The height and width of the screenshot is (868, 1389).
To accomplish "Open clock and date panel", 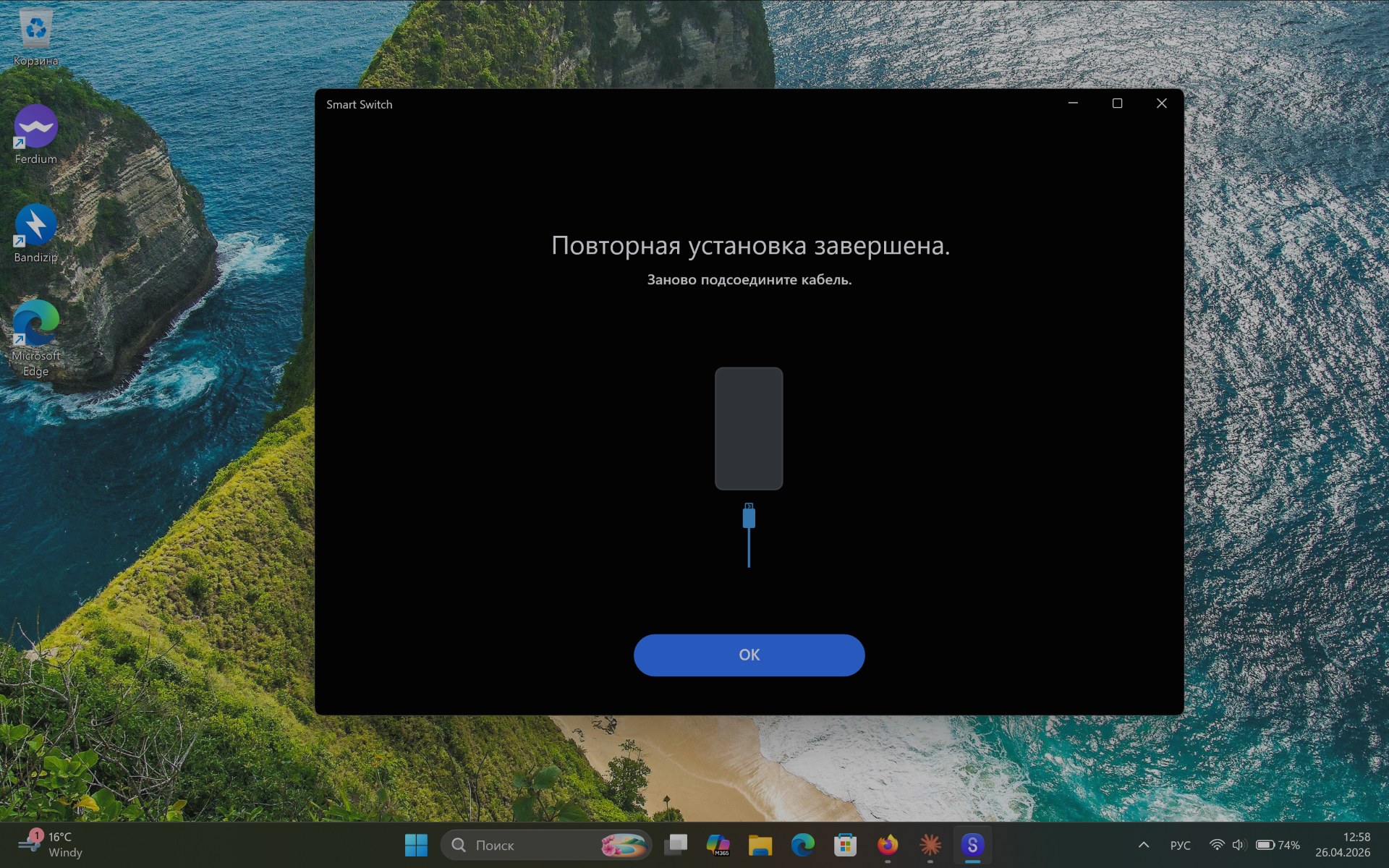I will 1343,845.
